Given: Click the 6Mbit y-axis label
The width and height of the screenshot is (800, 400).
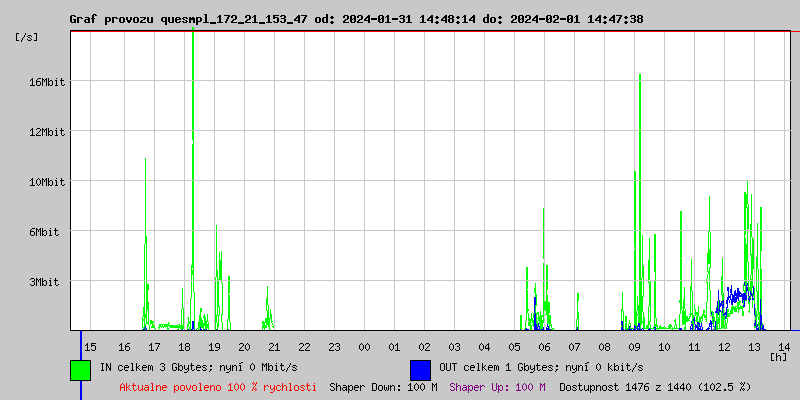Looking at the screenshot, I should click(44, 232).
